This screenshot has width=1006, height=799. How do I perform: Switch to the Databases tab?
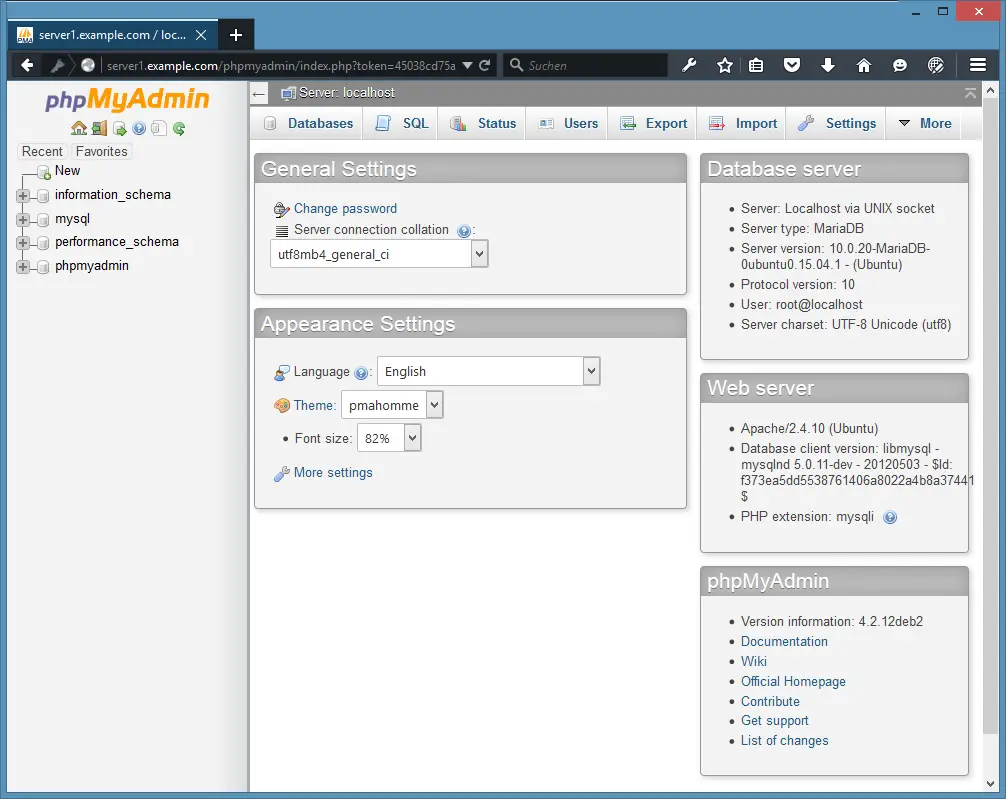click(x=309, y=123)
